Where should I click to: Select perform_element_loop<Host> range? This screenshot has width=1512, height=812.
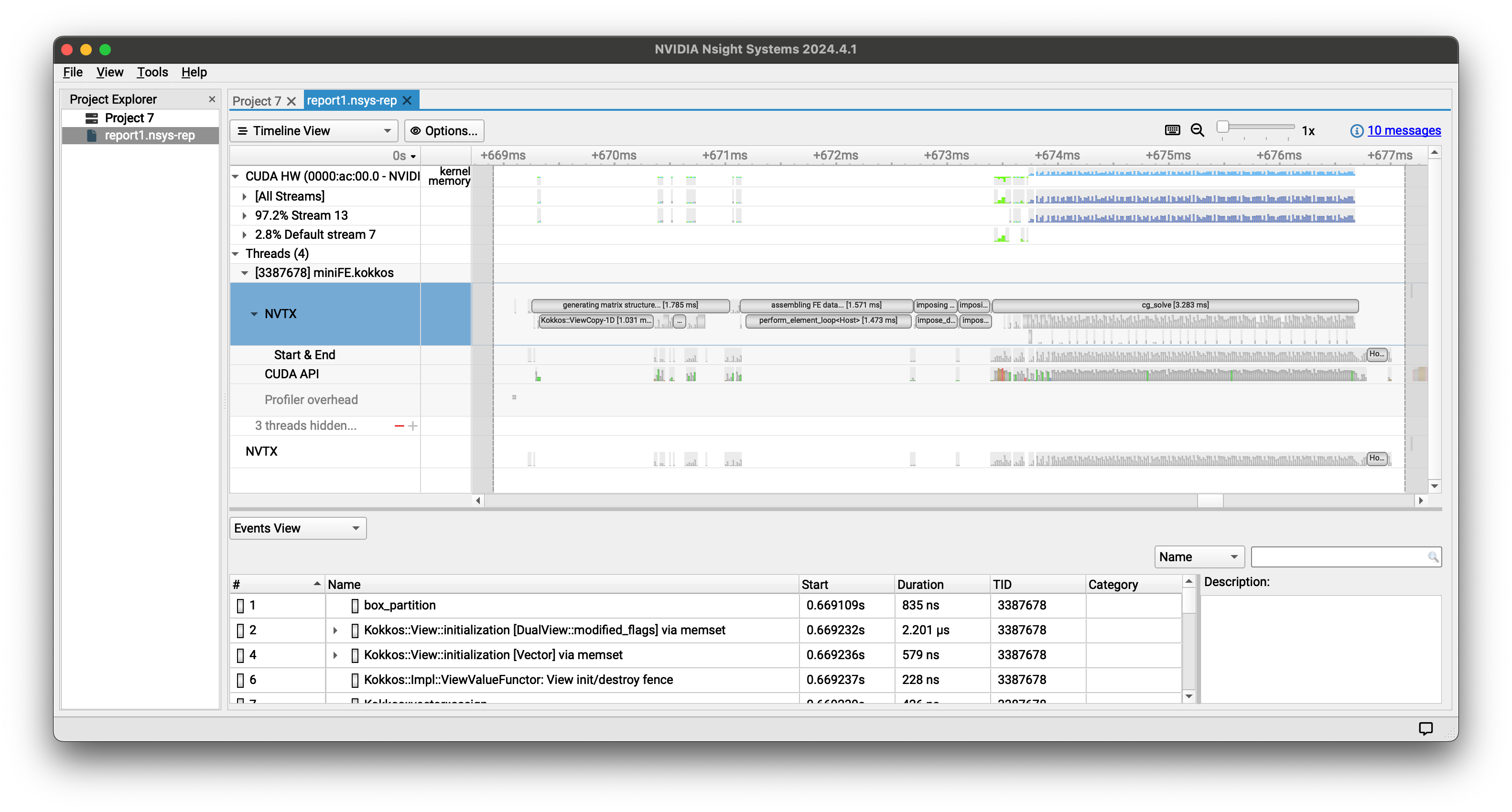click(x=828, y=321)
